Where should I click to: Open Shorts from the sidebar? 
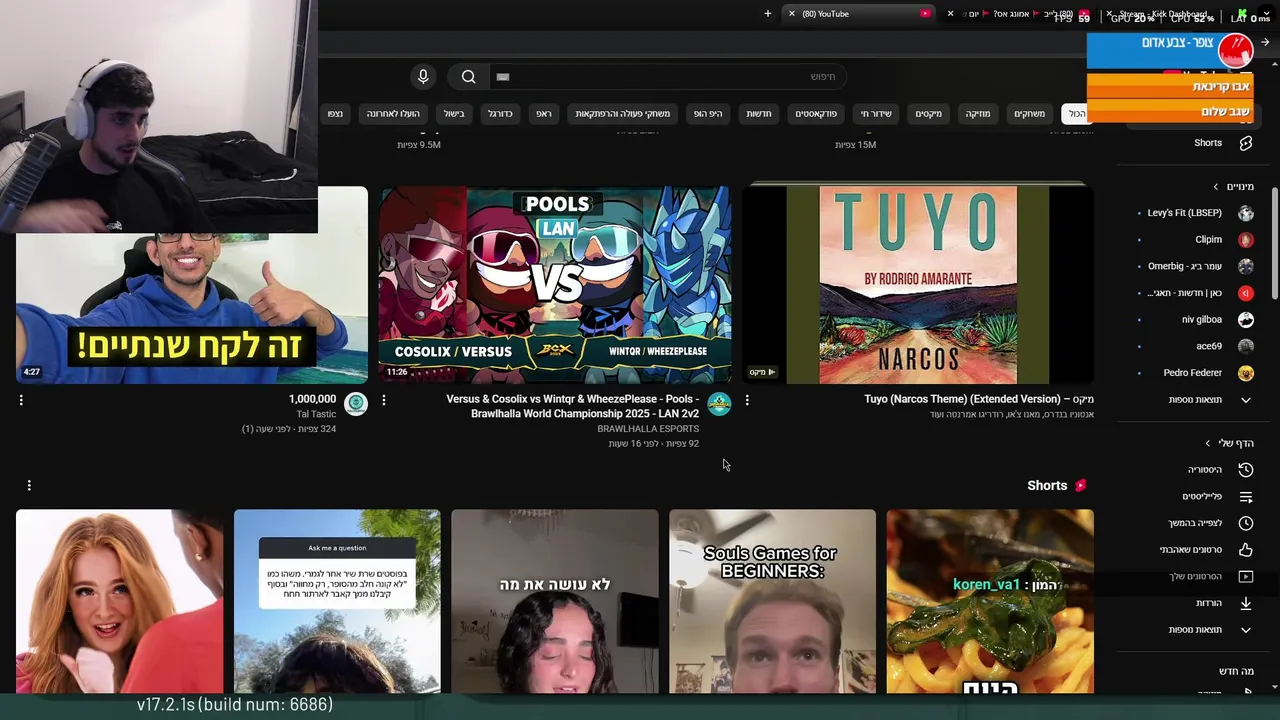coord(1222,143)
